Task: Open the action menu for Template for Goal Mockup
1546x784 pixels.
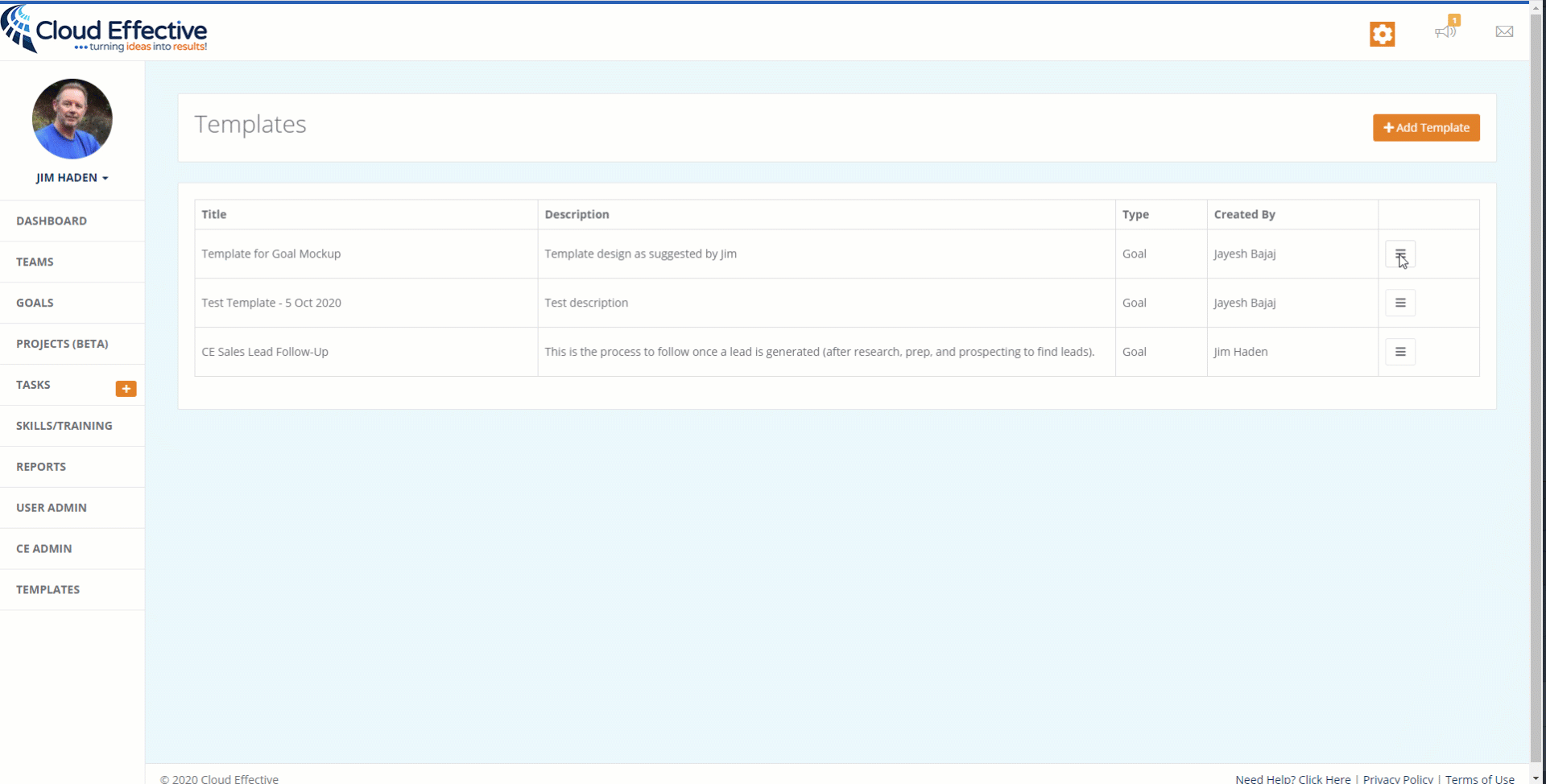Action: point(1399,254)
